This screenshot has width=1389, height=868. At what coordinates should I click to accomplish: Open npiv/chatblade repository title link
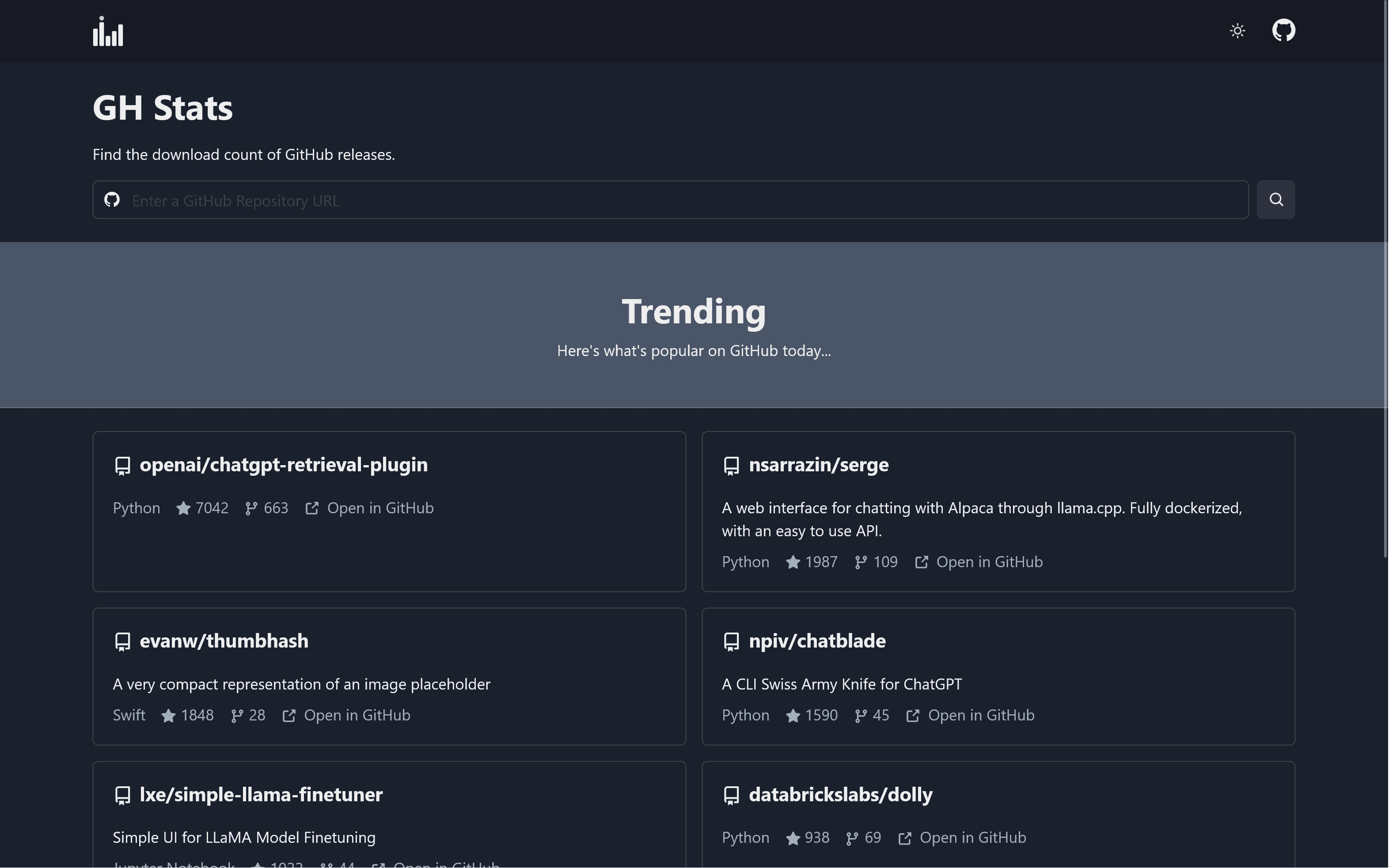[817, 641]
